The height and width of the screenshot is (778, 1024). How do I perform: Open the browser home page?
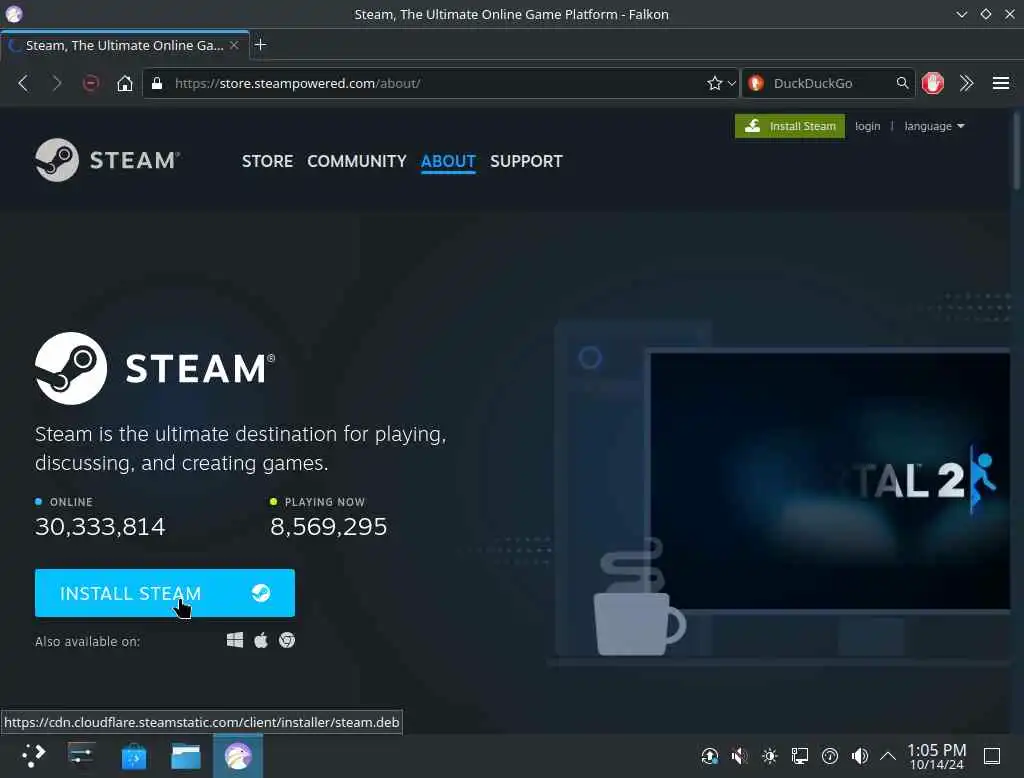(x=125, y=83)
